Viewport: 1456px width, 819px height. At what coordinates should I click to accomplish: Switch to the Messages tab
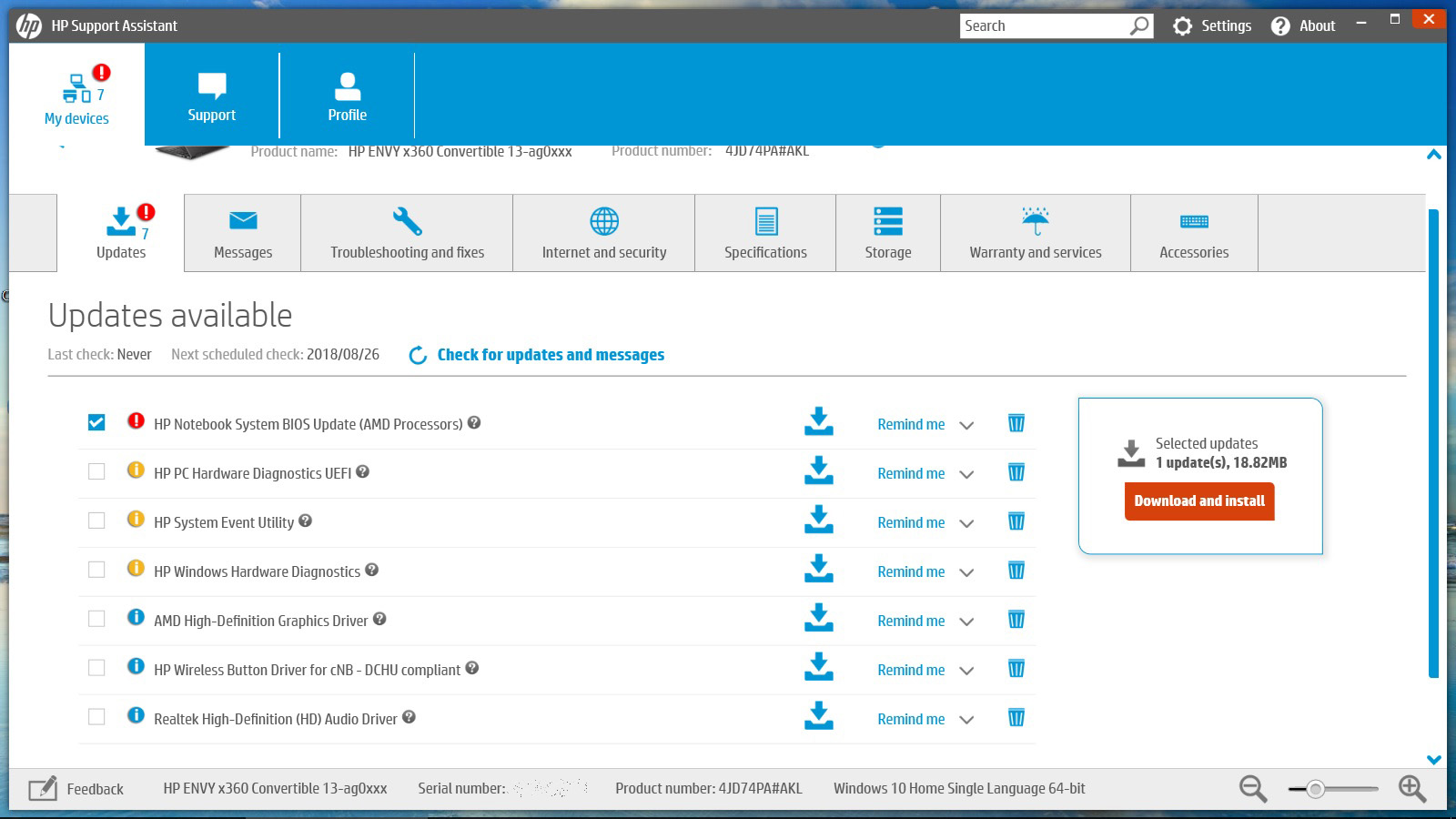(x=243, y=233)
